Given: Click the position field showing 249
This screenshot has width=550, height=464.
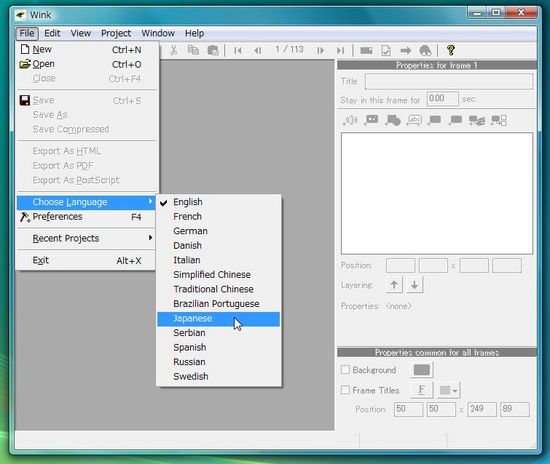Looking at the screenshot, I should pos(482,409).
